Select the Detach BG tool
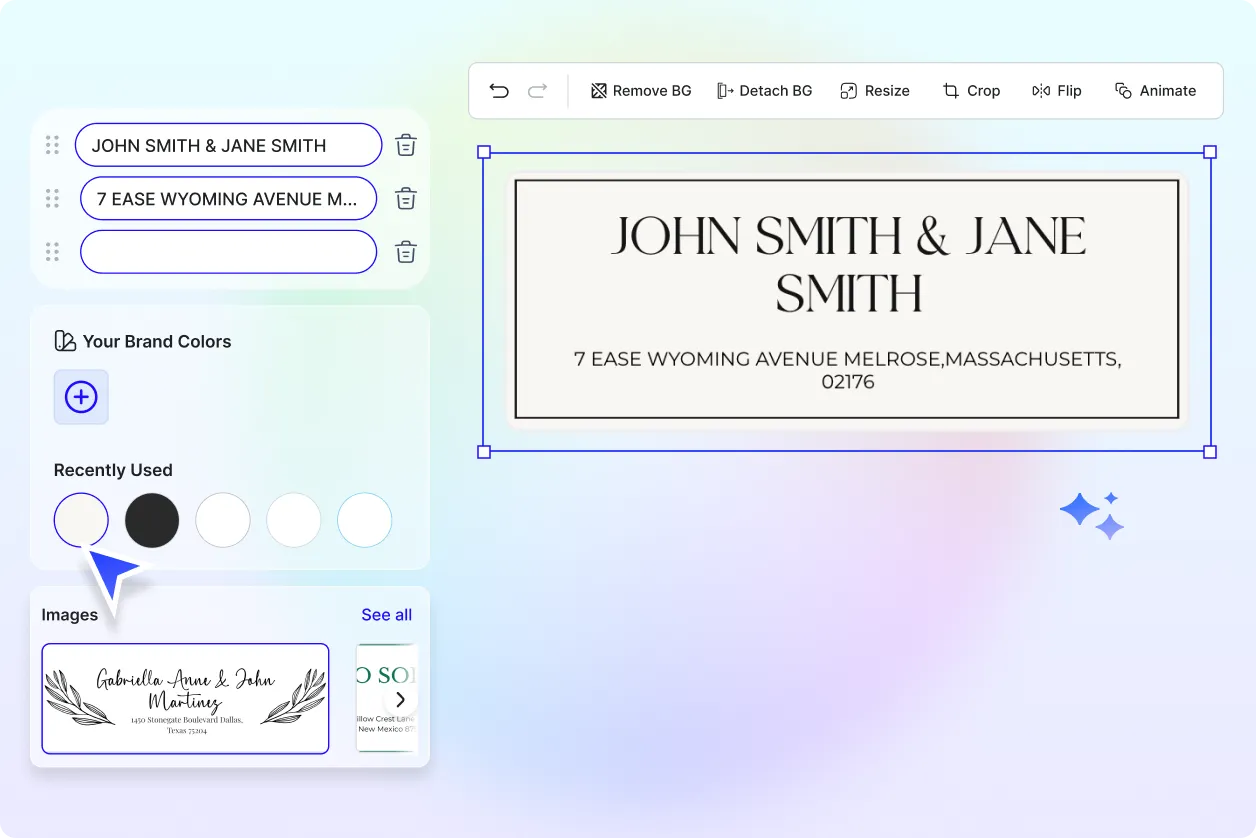 pos(765,90)
